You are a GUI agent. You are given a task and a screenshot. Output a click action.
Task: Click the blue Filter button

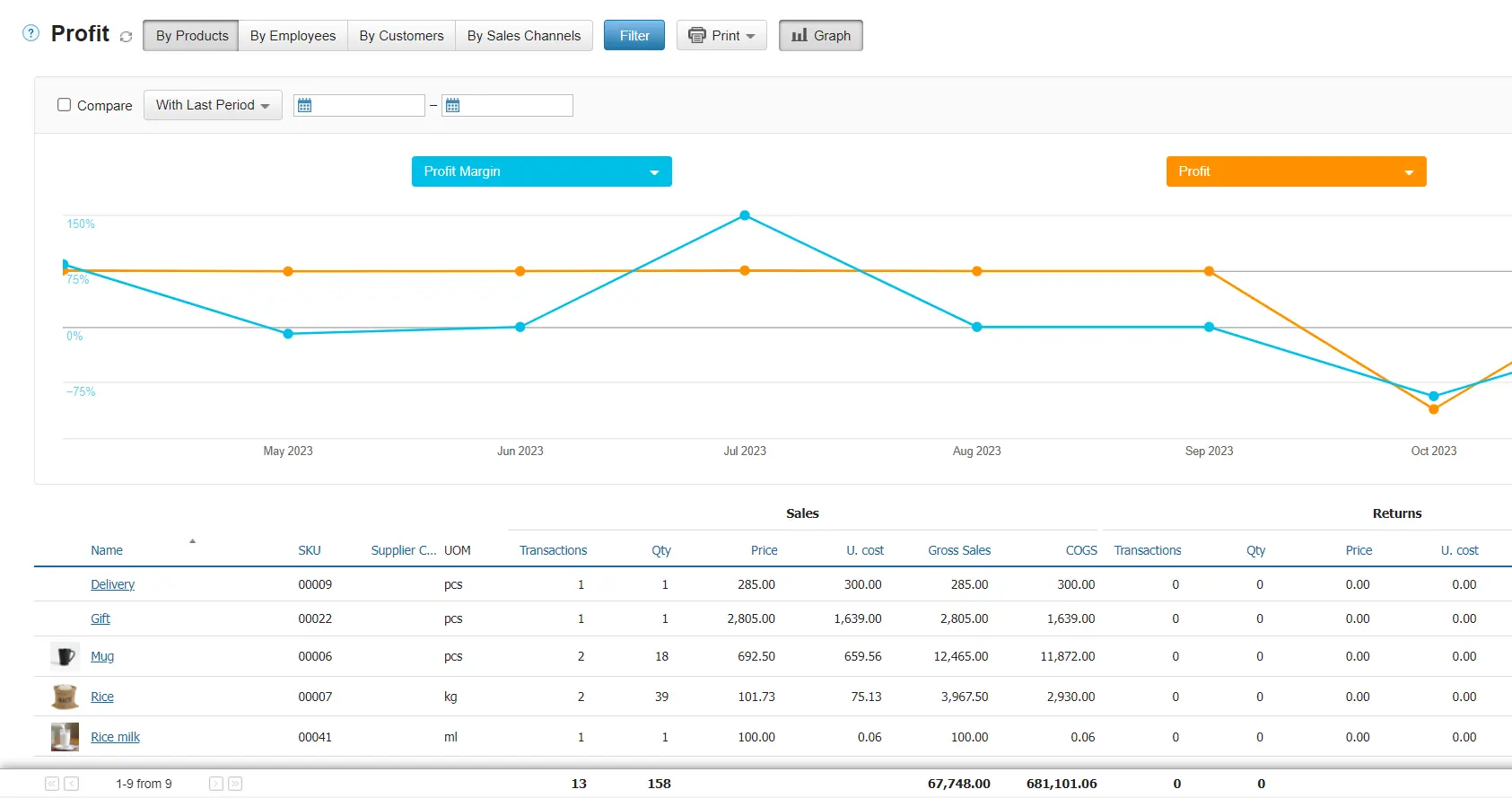coord(634,36)
